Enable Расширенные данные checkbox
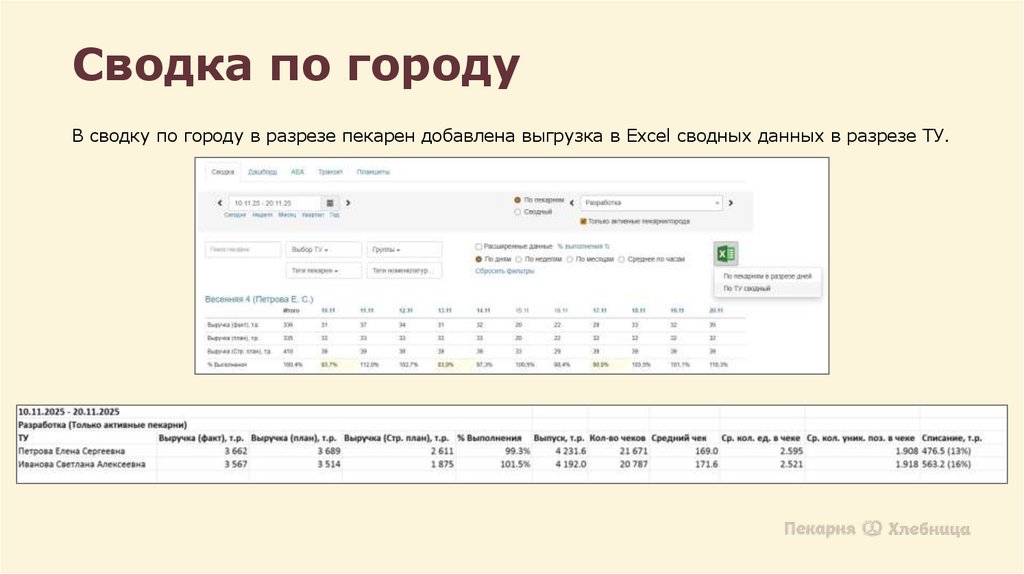Screen dimensions: 1024x574 (x=479, y=247)
